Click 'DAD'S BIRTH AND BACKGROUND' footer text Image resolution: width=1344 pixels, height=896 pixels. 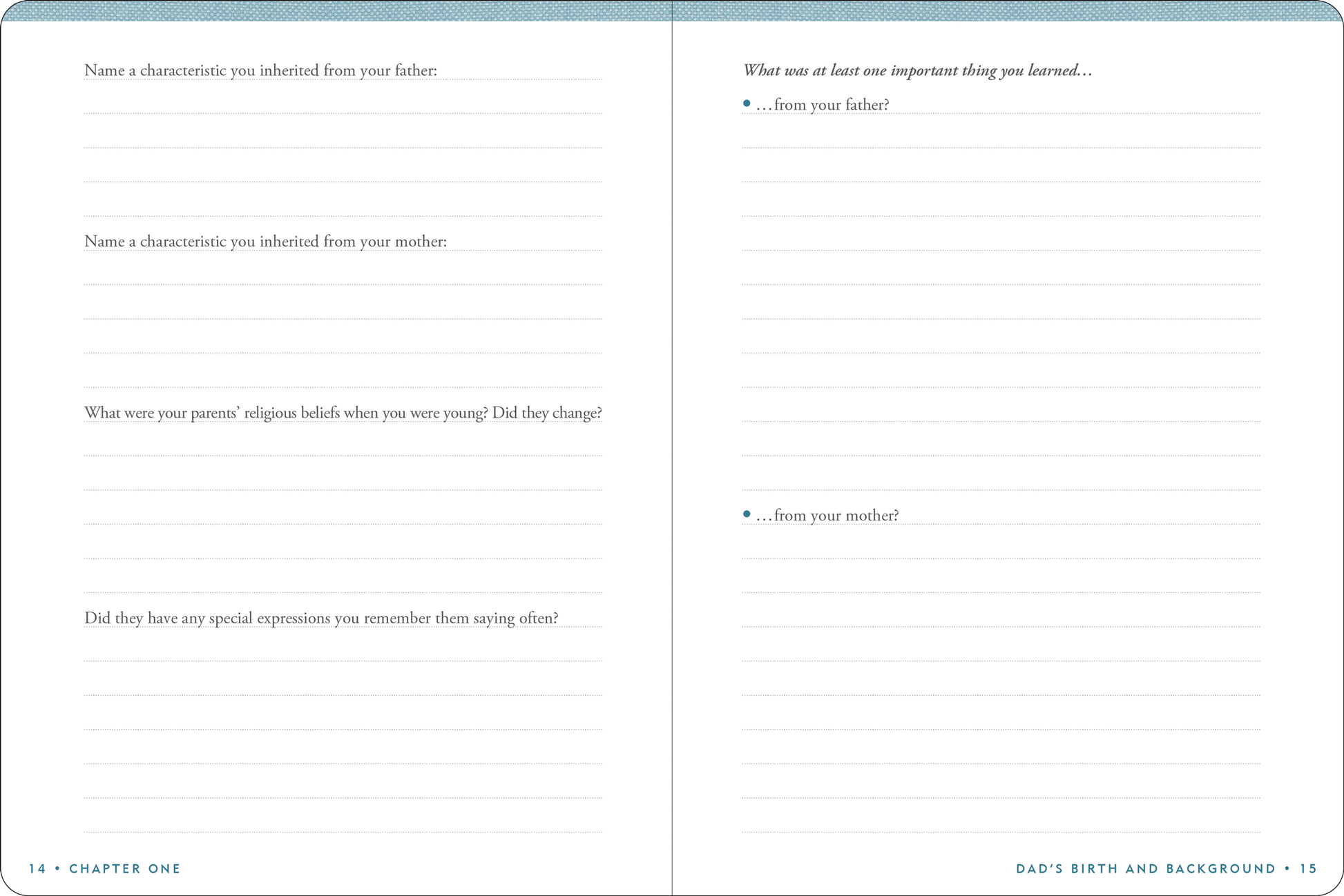[1146, 868]
